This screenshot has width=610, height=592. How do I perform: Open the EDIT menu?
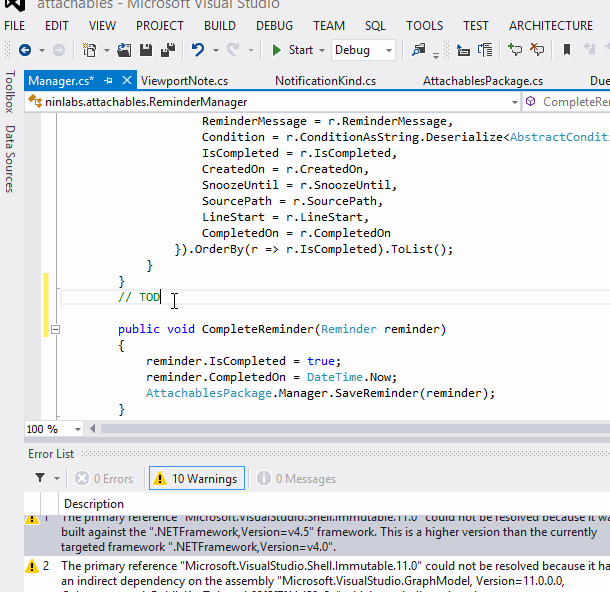[x=56, y=26]
